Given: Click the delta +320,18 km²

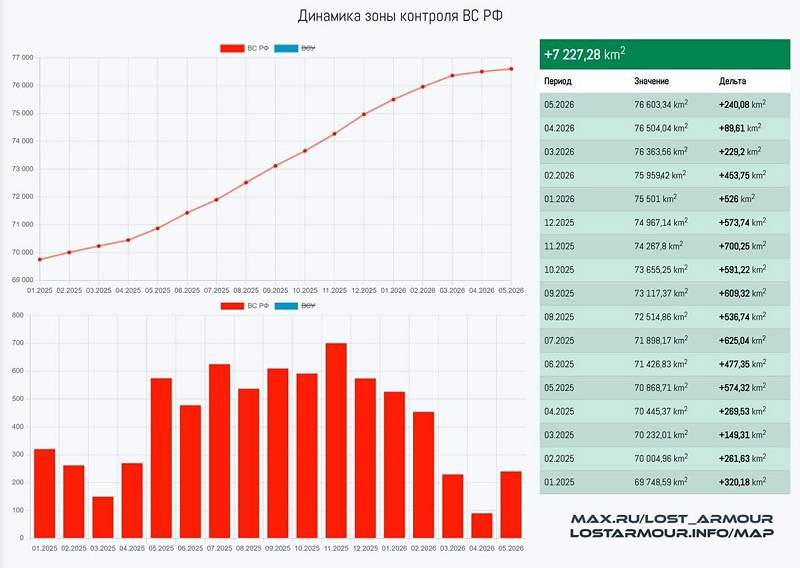Looking at the screenshot, I should coord(742,482).
